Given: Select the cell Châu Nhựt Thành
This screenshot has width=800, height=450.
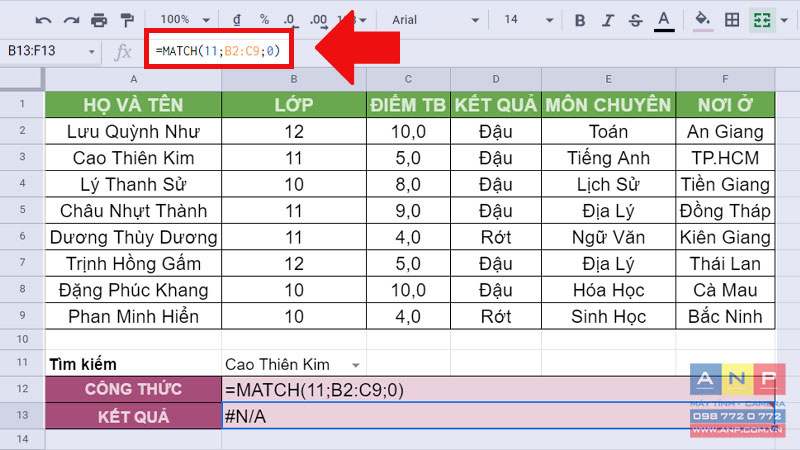Looking at the screenshot, I should pos(133,211).
